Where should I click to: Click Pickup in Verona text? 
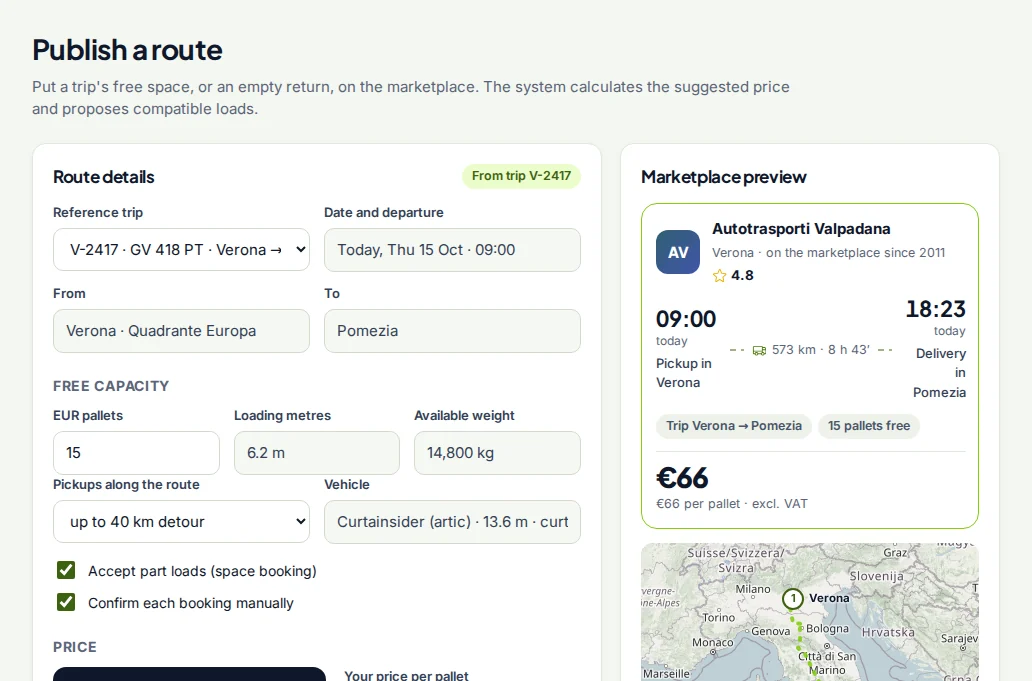point(684,373)
